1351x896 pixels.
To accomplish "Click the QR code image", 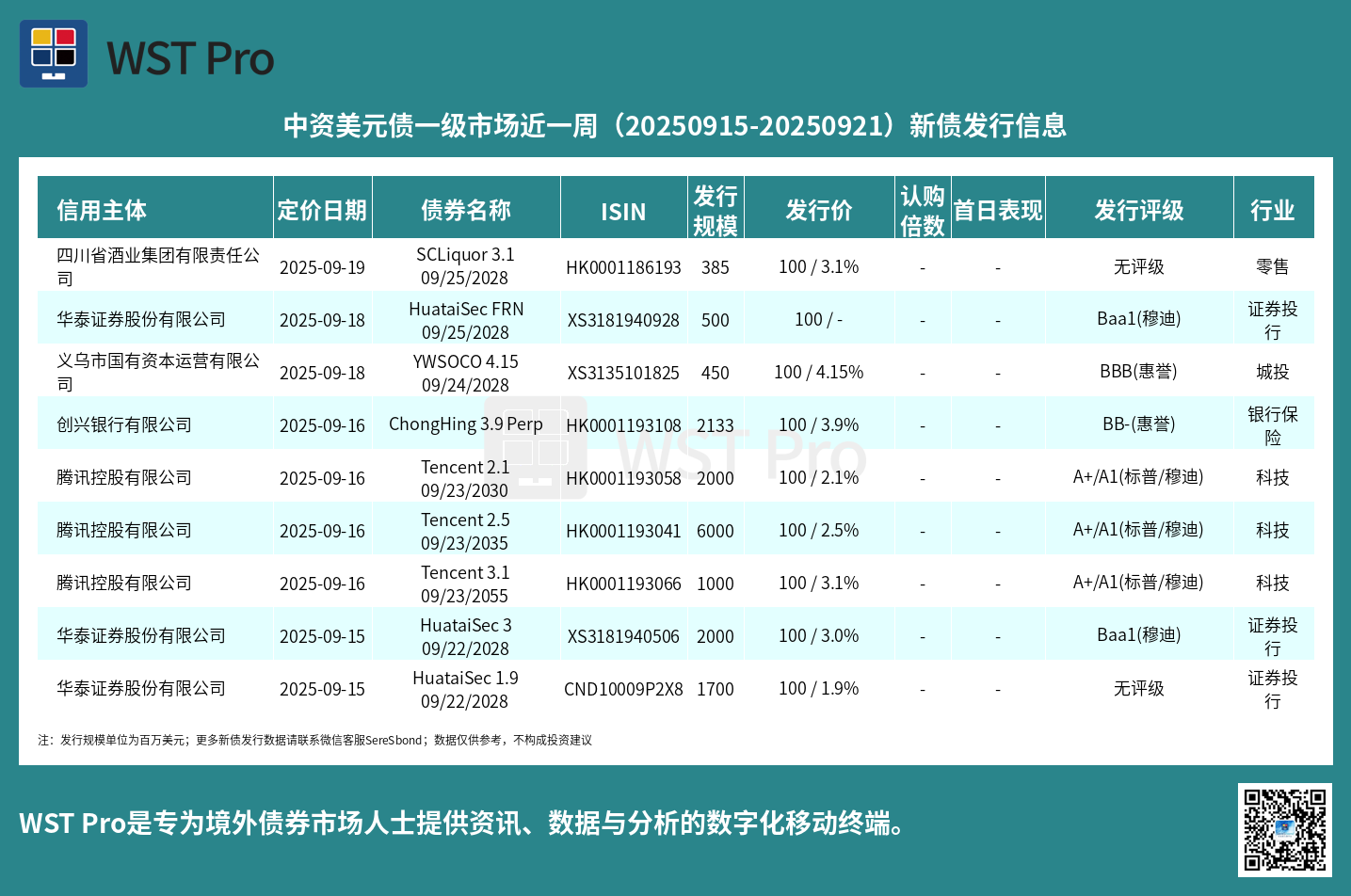I will click(1284, 829).
